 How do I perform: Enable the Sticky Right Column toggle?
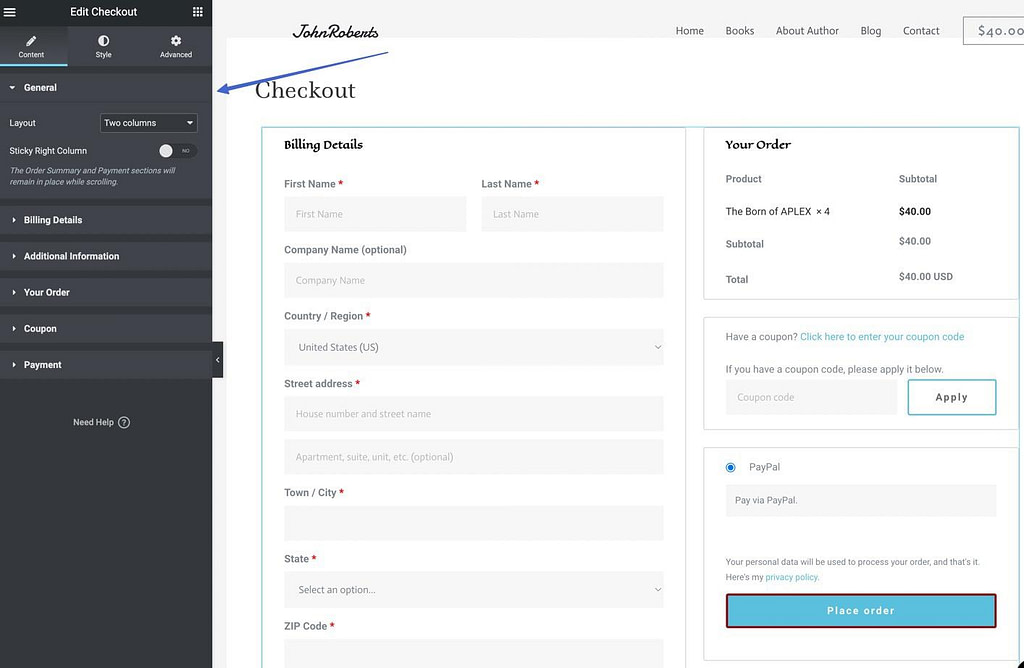pos(168,148)
